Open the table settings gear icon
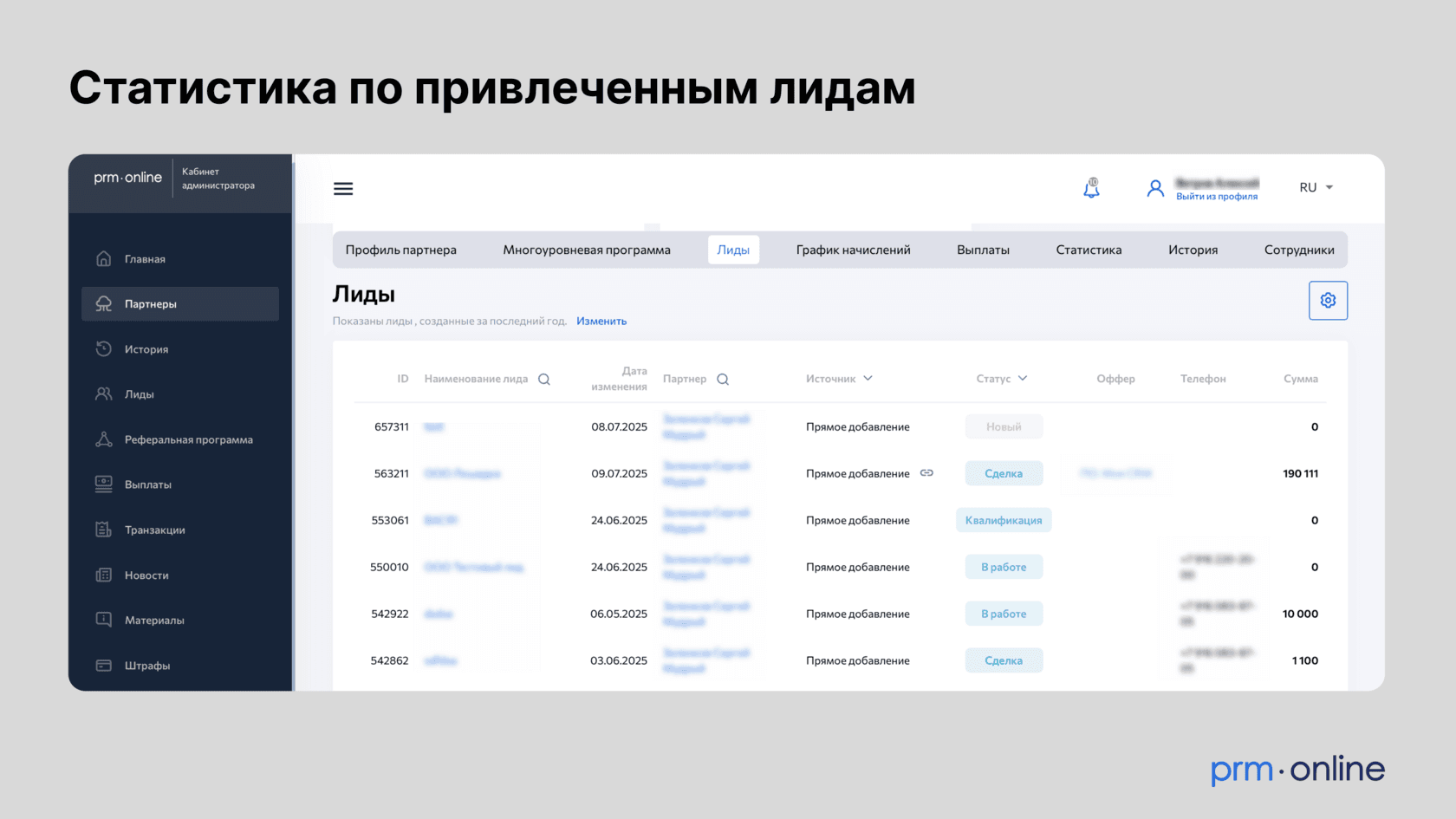Screen dimensions: 1456x819 pyautogui.click(x=1327, y=301)
